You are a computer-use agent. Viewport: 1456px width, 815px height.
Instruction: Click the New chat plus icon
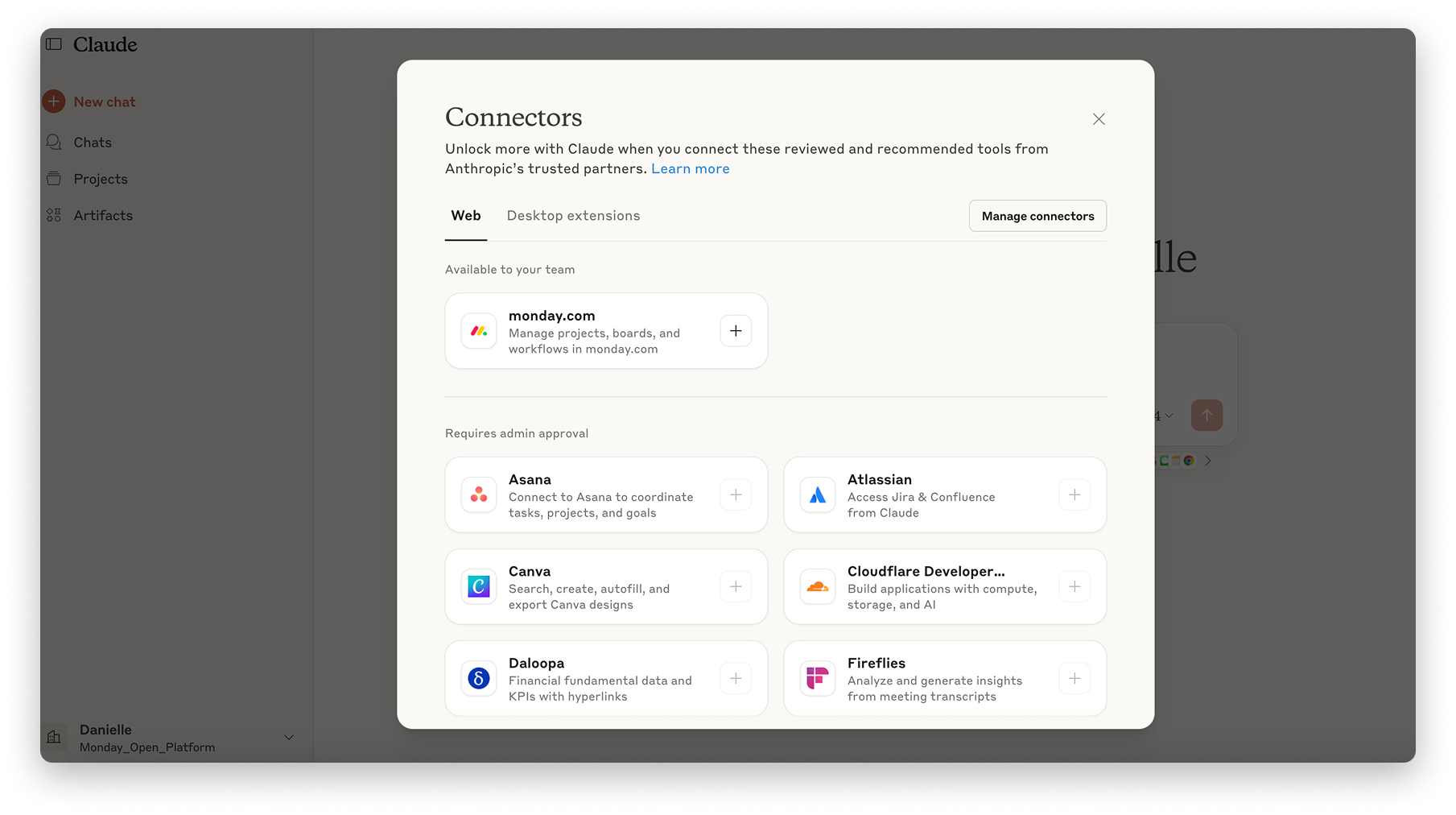pyautogui.click(x=54, y=101)
